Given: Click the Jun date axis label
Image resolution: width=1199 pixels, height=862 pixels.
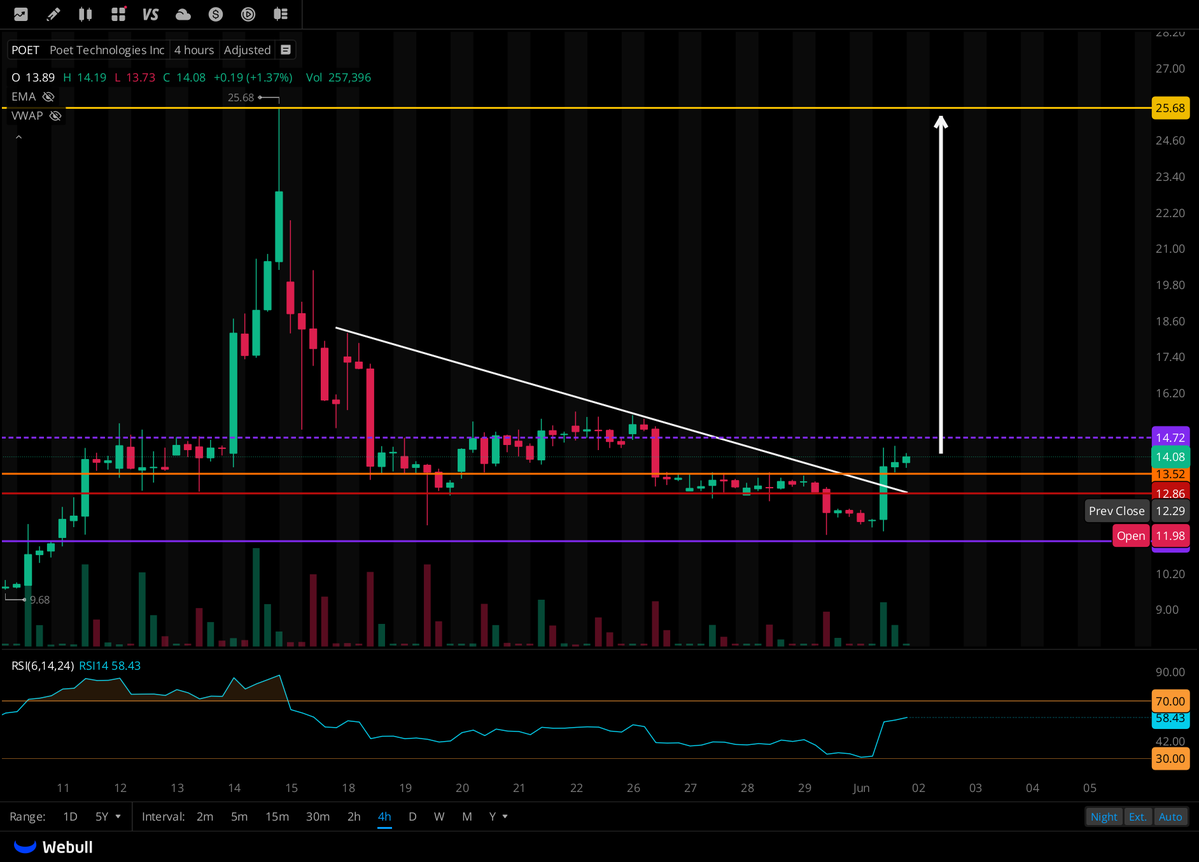Looking at the screenshot, I should [x=861, y=788].
